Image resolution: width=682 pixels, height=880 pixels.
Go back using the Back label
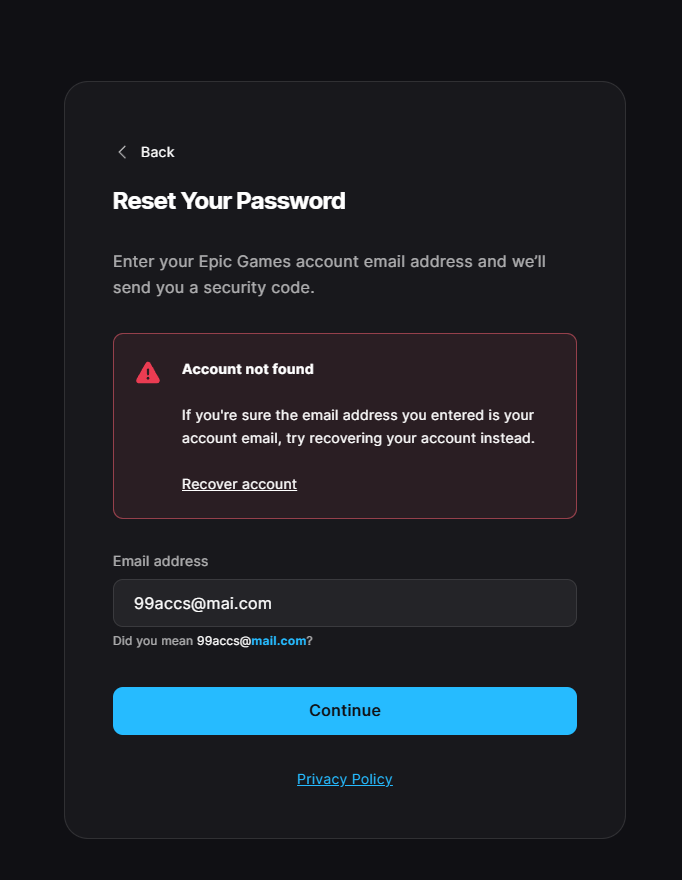click(x=157, y=152)
